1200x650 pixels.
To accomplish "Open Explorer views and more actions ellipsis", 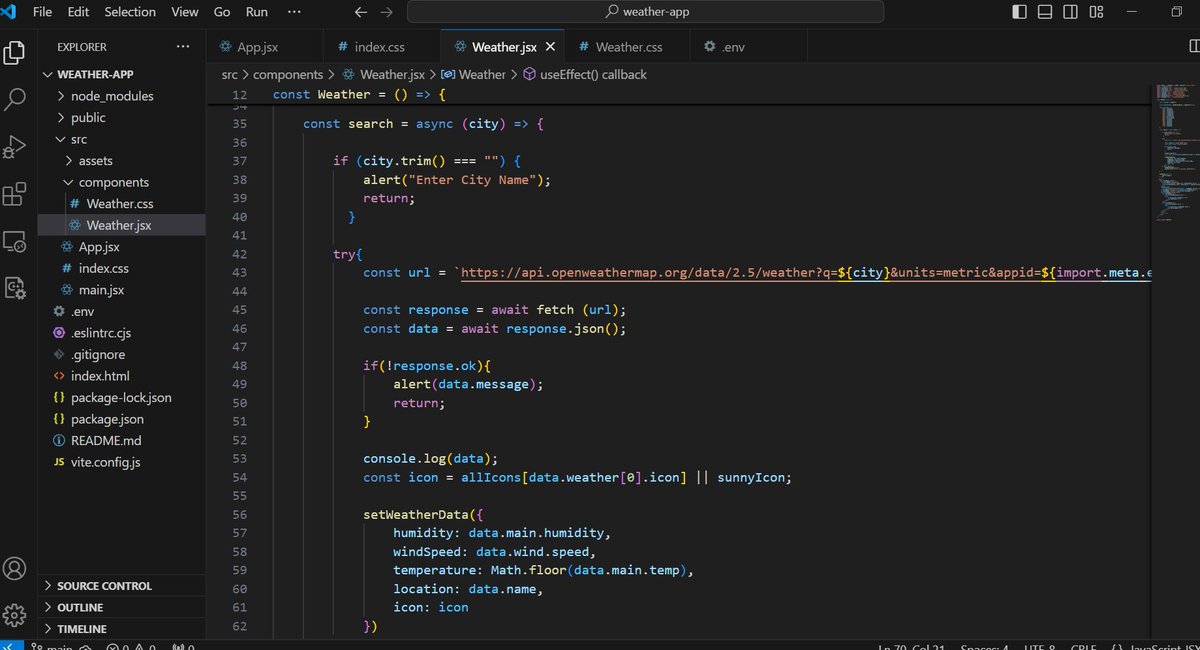I will [x=182, y=47].
